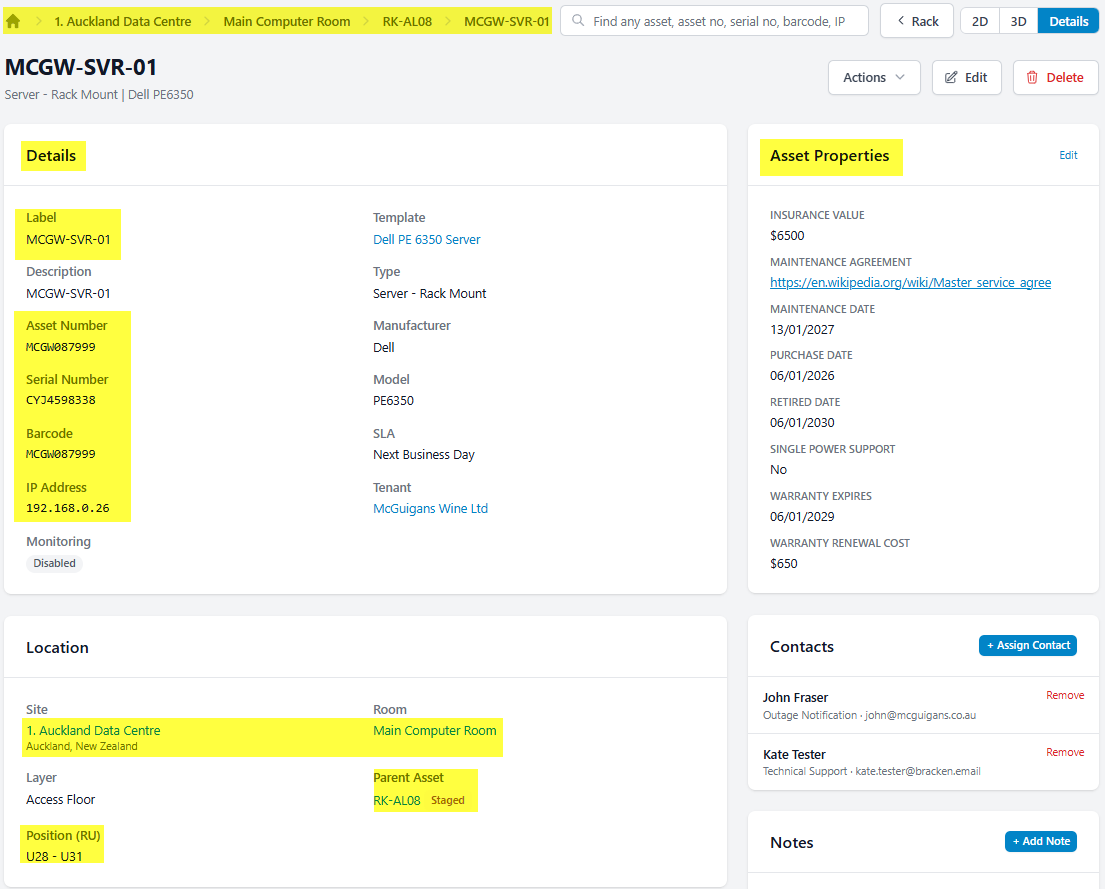1105x889 pixels.
Task: Select the Details view tab
Action: pyautogui.click(x=1068, y=21)
